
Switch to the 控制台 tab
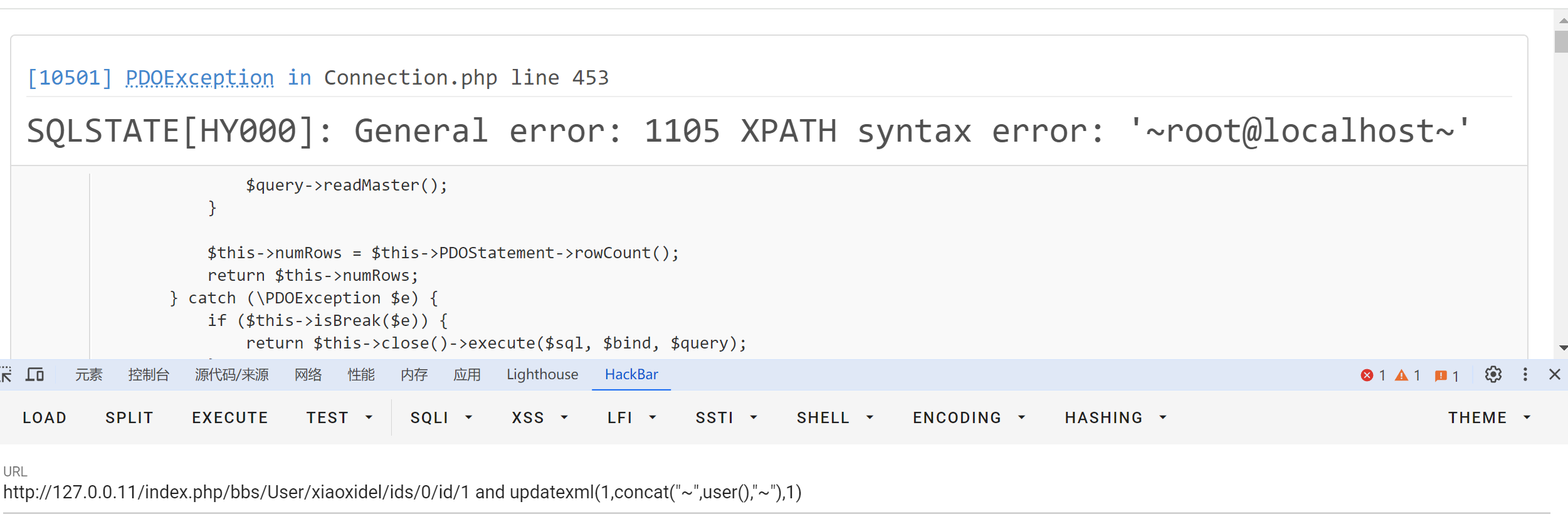(149, 375)
